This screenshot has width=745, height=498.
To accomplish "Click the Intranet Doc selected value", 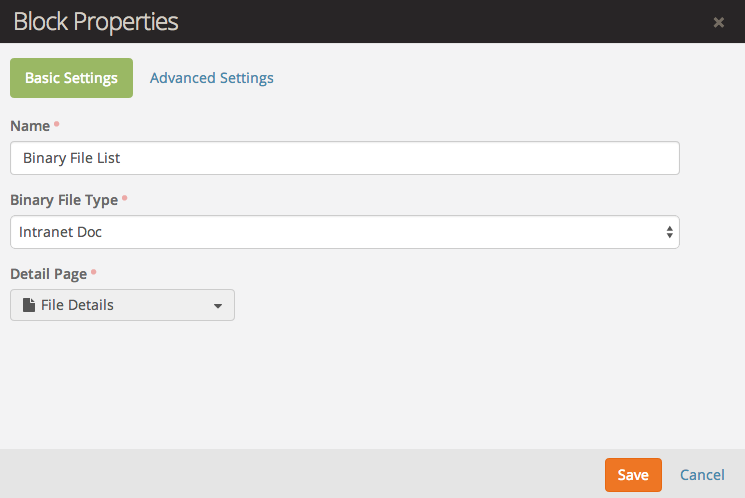I will [x=61, y=232].
